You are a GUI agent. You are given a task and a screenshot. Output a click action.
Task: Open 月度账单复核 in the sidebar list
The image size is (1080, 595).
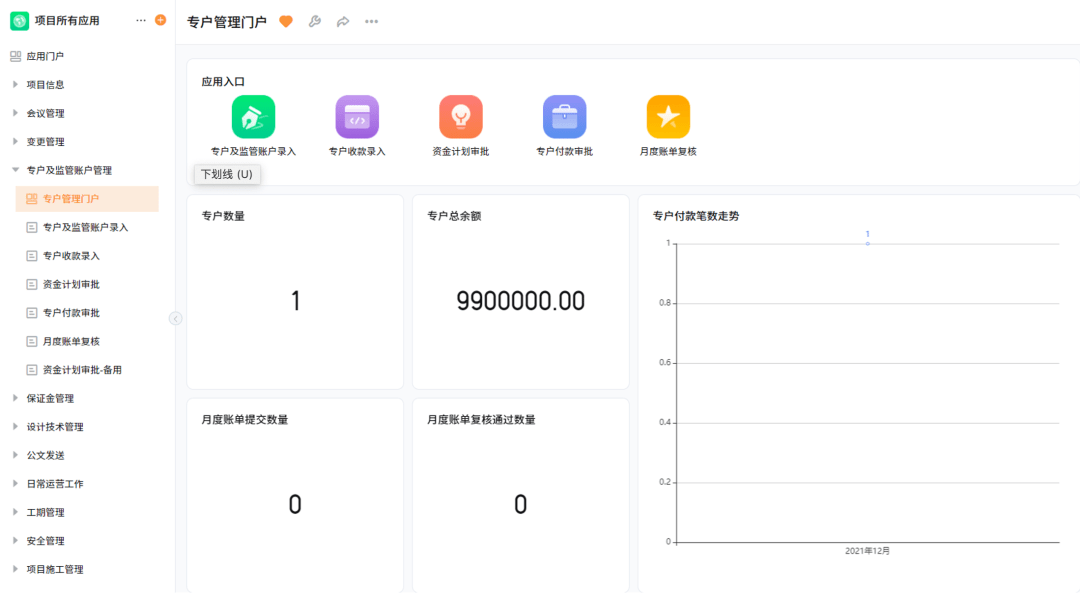[x=71, y=341]
